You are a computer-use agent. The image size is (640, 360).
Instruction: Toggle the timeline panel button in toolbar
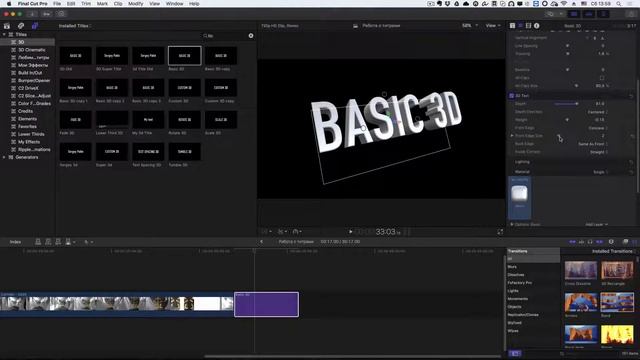click(x=589, y=14)
